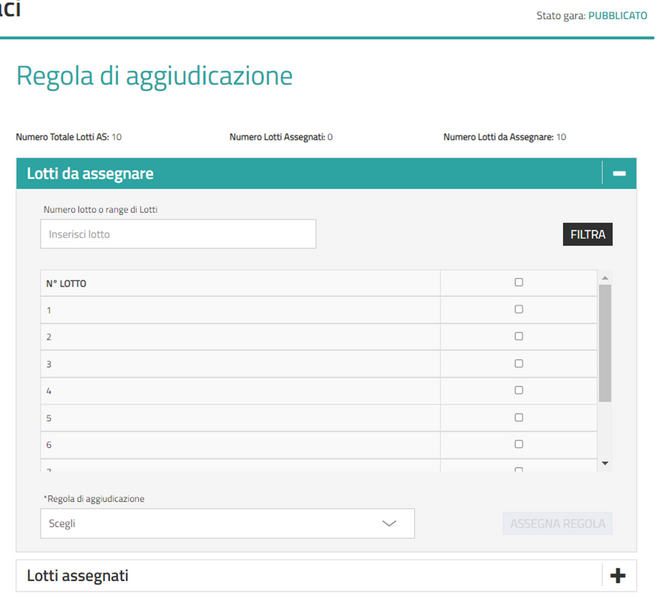Select lot 3 checkbox
The width and height of the screenshot is (663, 599).
(518, 364)
